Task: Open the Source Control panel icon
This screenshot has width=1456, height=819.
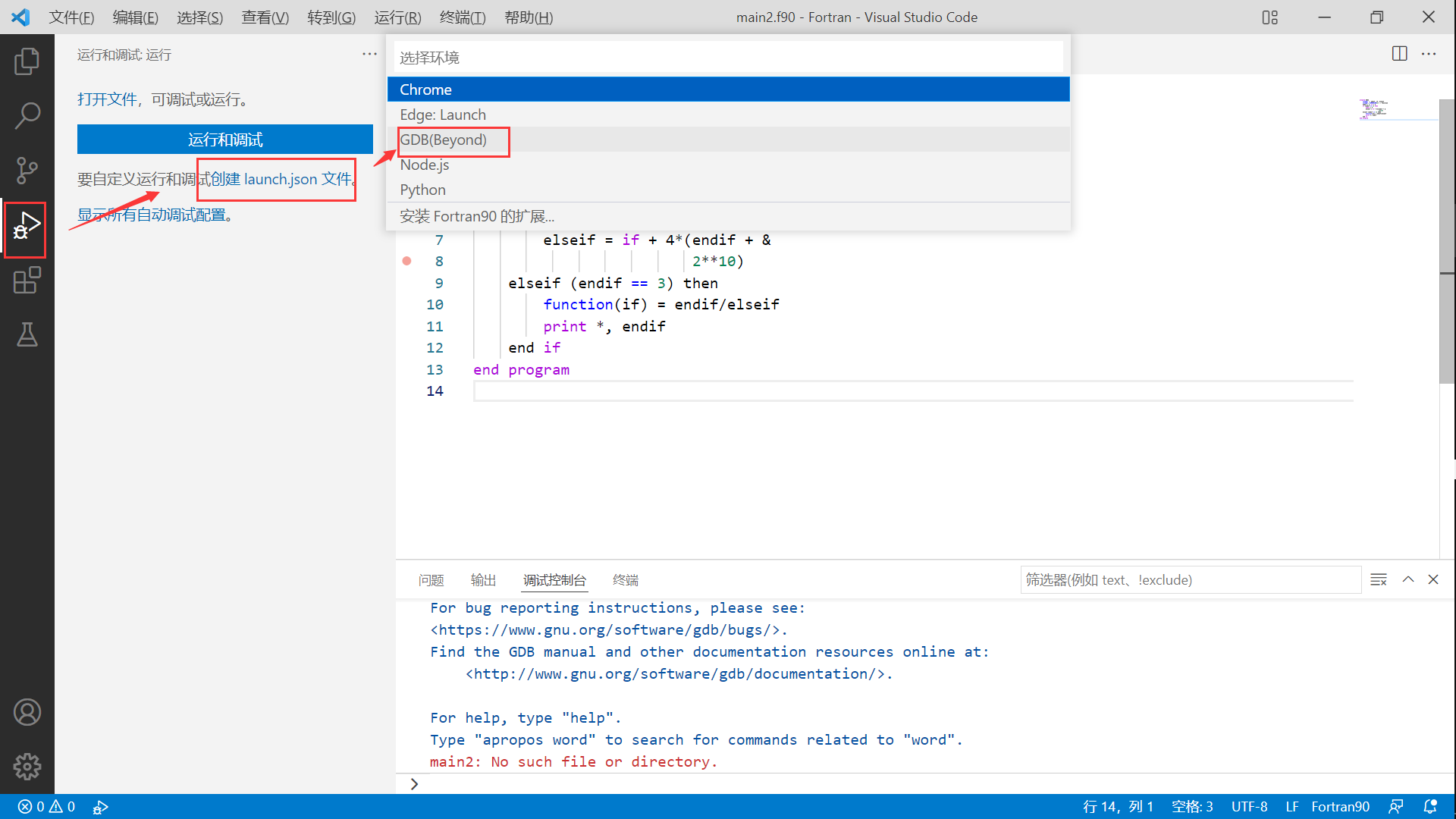Action: coord(27,170)
